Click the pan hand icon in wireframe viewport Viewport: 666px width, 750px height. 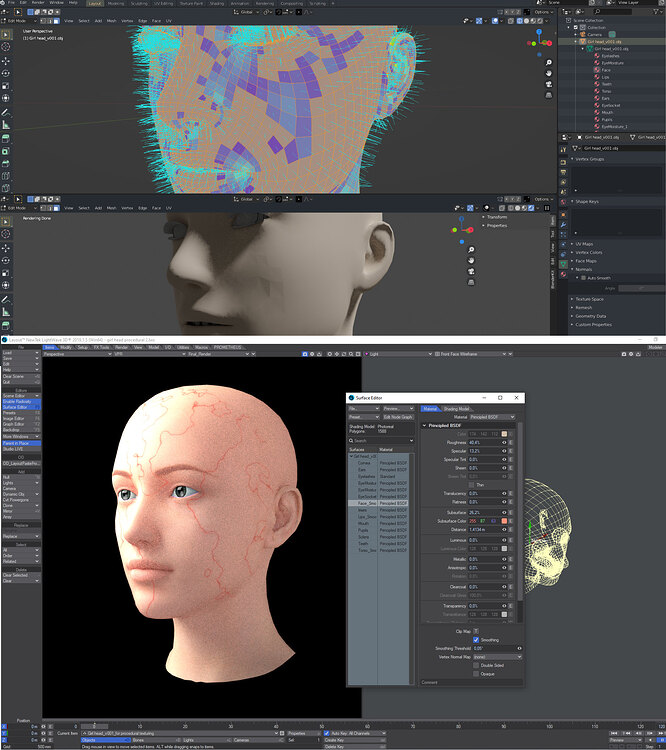coord(549,73)
